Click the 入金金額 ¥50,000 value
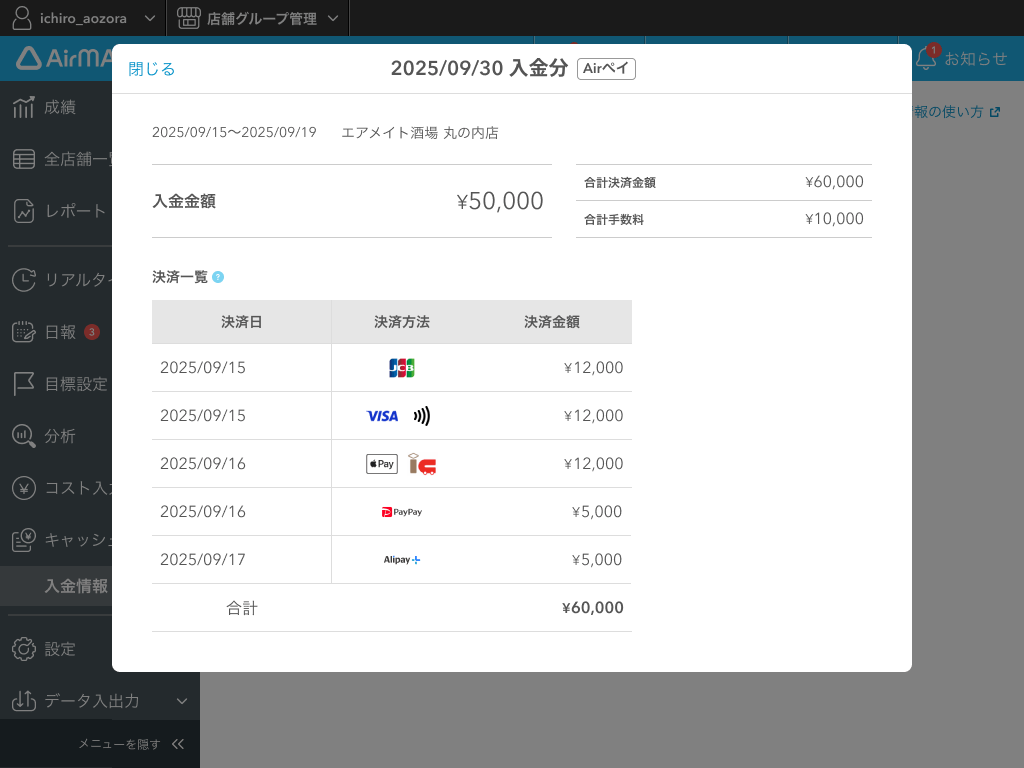Image resolution: width=1024 pixels, height=768 pixels. [500, 201]
